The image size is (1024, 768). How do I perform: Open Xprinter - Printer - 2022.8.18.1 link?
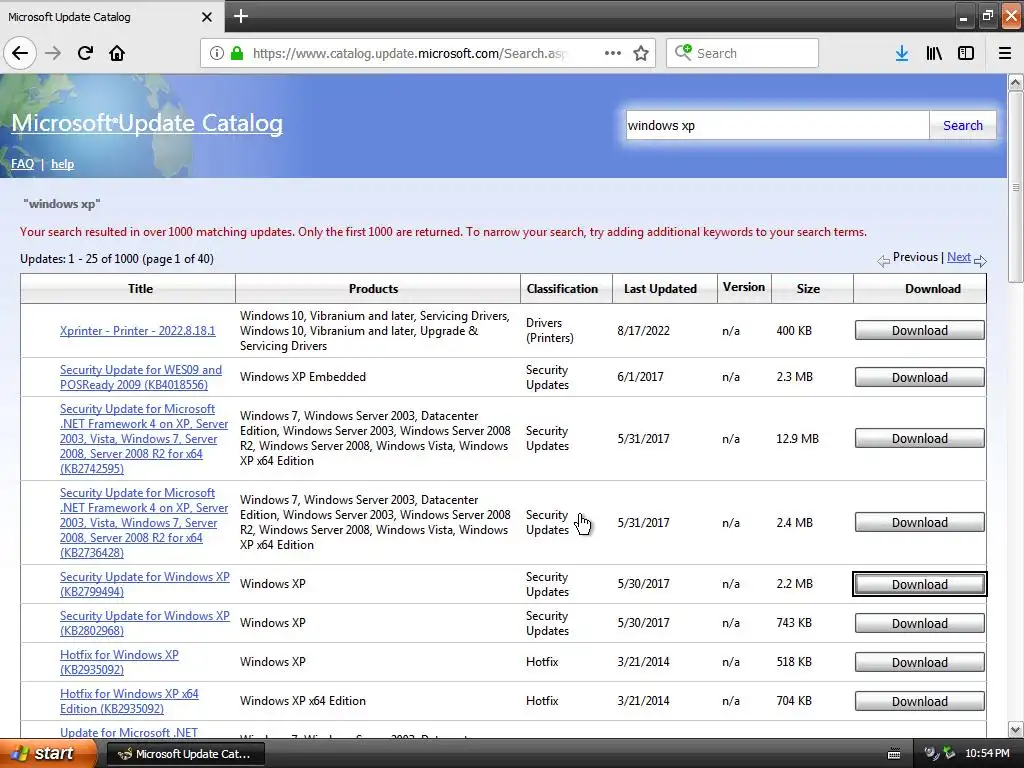click(137, 330)
